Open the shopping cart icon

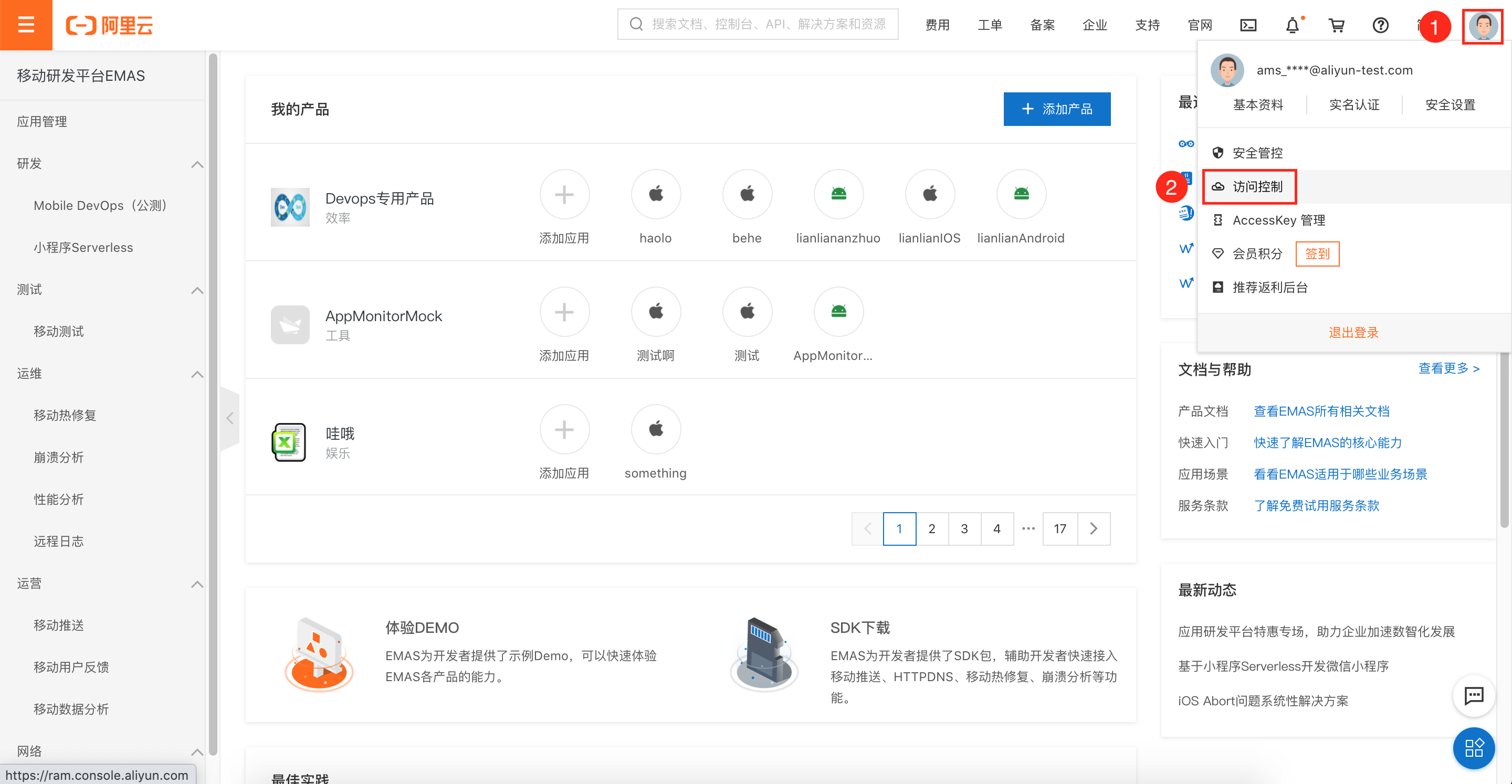[x=1337, y=25]
